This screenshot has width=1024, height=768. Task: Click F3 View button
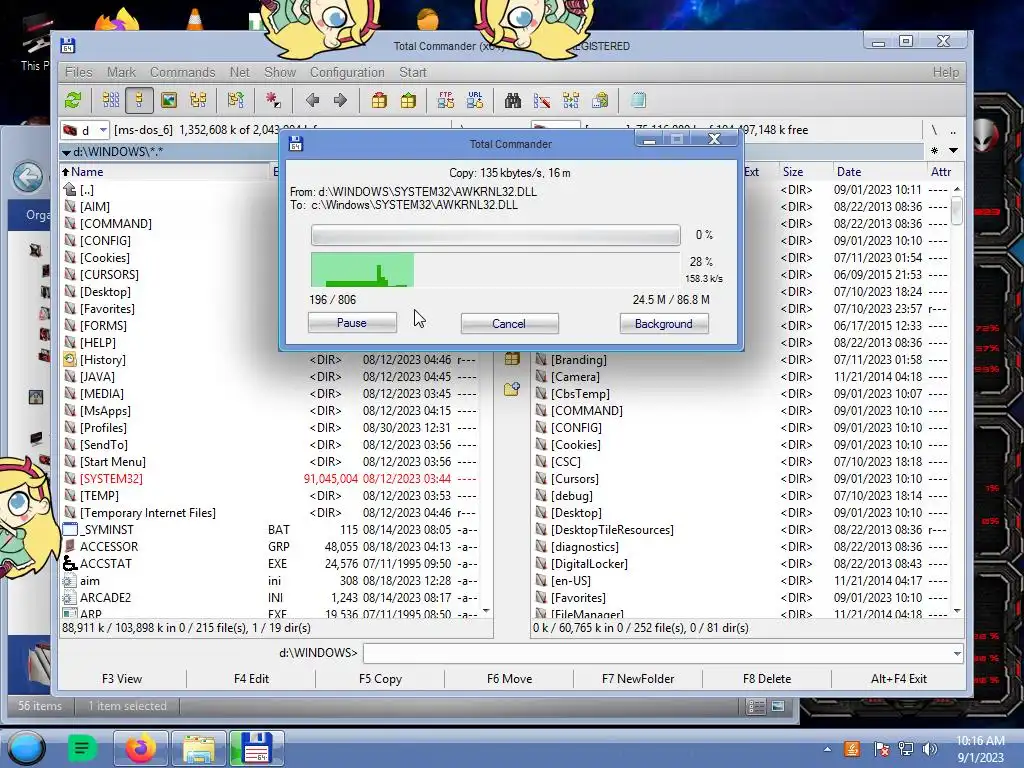coord(122,679)
